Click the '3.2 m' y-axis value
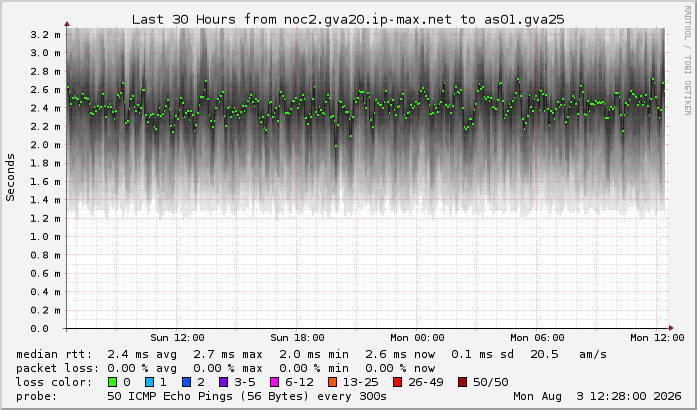 [45, 35]
